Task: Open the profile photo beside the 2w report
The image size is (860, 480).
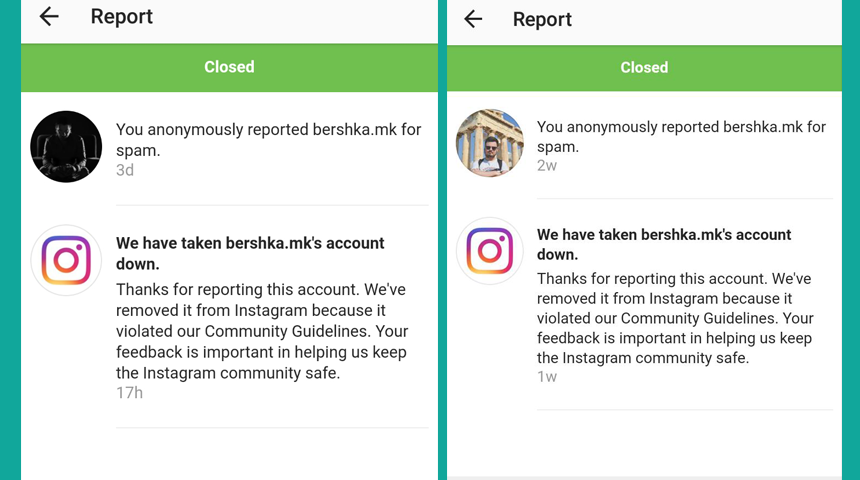Action: click(x=490, y=143)
